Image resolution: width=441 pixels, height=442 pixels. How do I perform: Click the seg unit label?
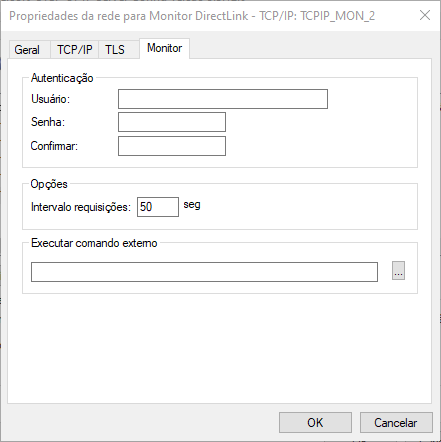click(x=192, y=205)
